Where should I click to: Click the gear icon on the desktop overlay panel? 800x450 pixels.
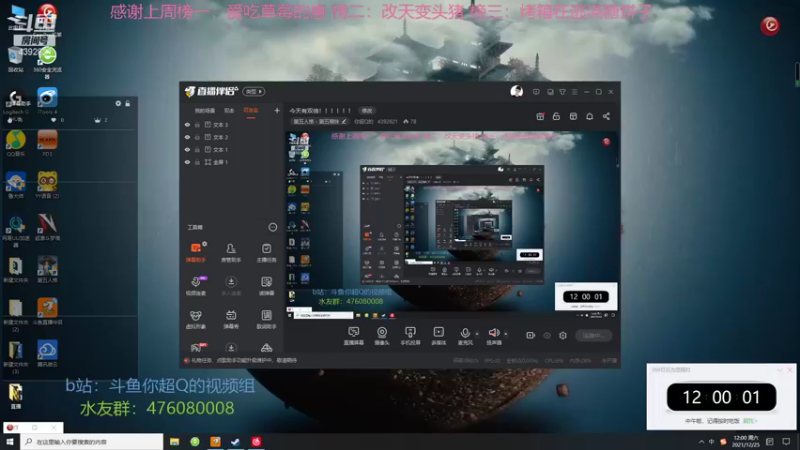[x=118, y=104]
